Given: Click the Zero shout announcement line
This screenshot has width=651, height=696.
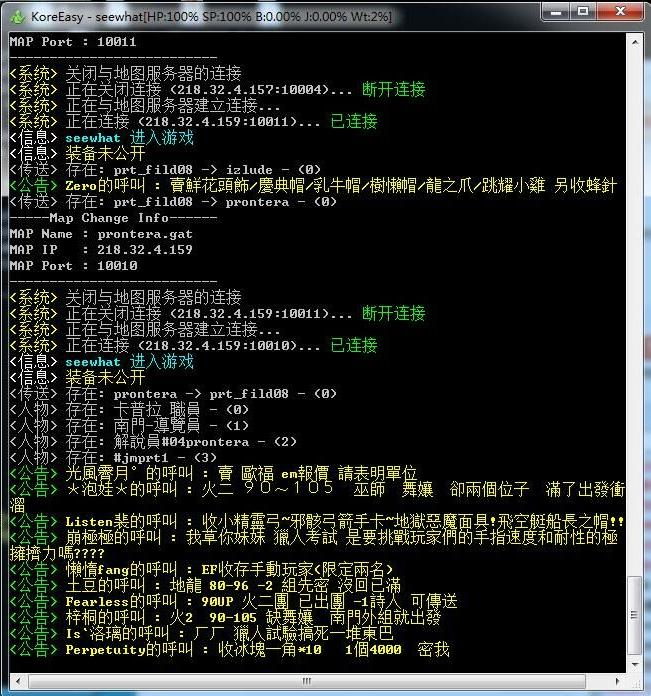Looking at the screenshot, I should (300, 186).
